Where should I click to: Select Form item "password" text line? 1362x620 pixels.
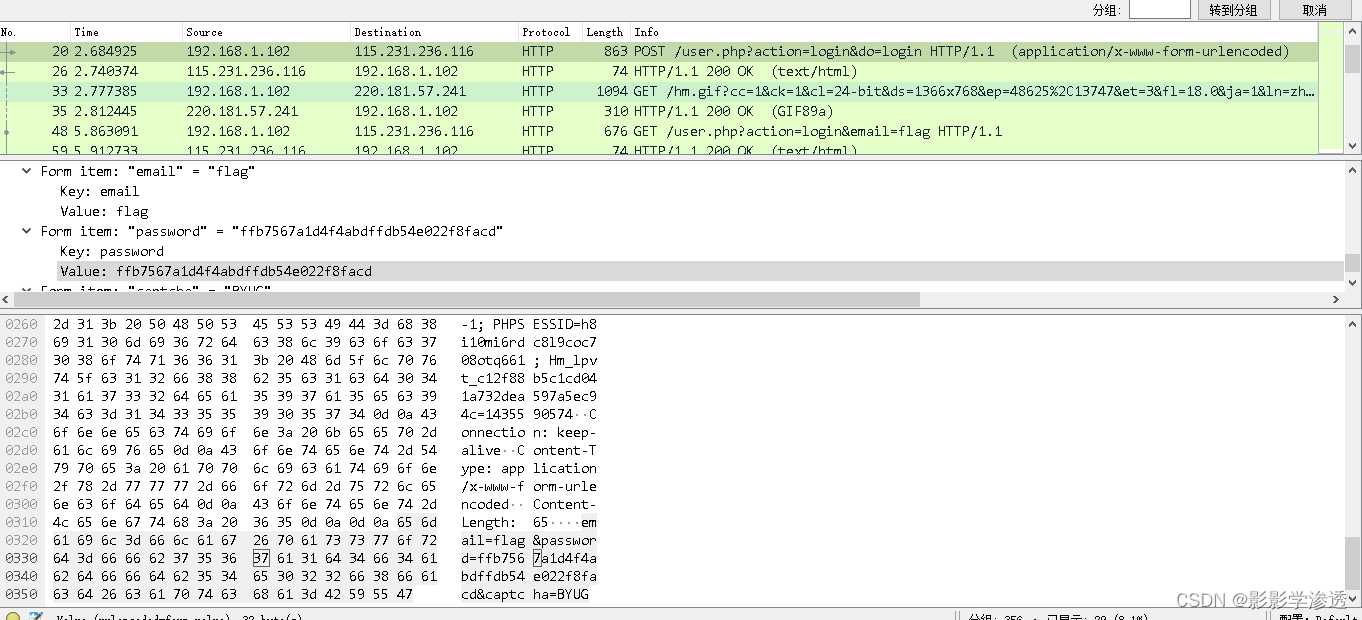[x=271, y=231]
